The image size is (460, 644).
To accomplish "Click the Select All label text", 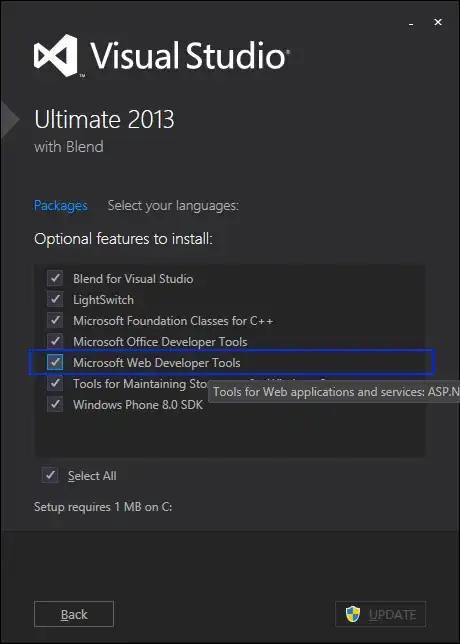I will click(92, 476).
